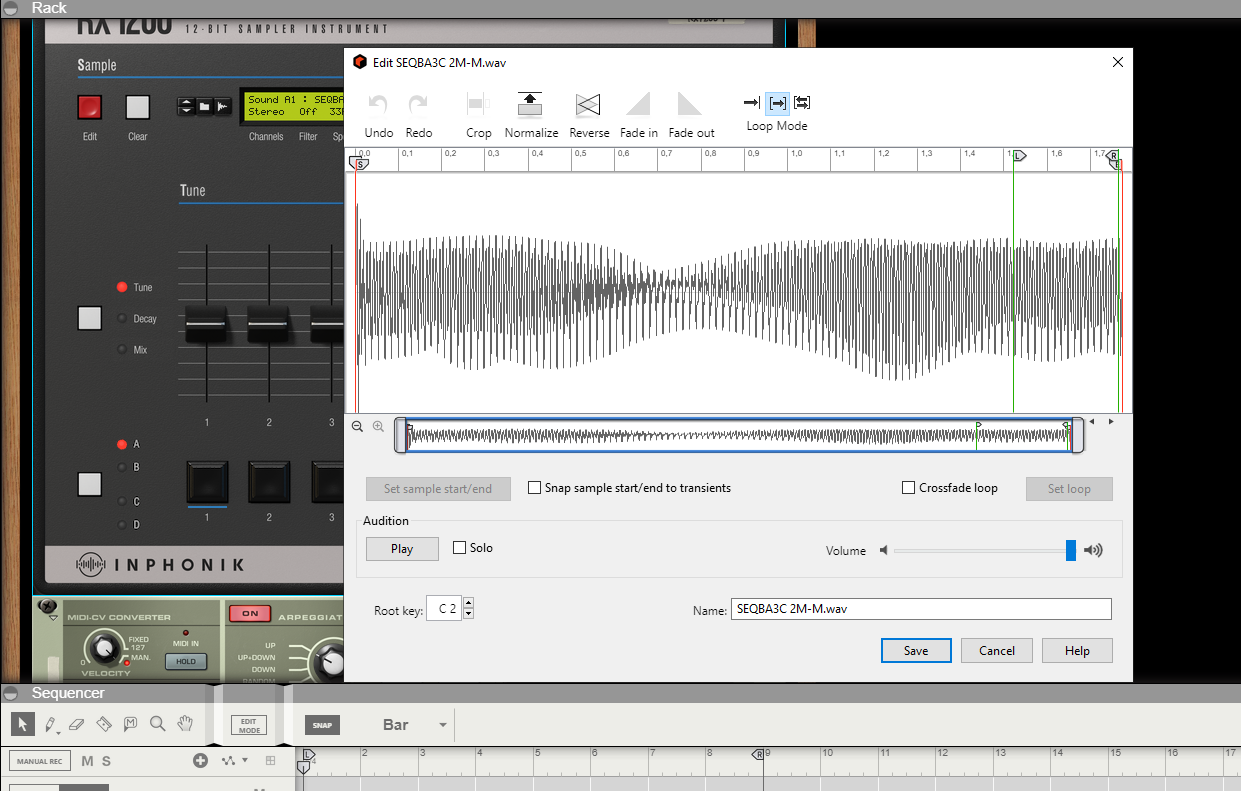Viewport: 1241px width, 791px height.
Task: Set loop mode to no loop (one-shot)
Action: coord(752,102)
